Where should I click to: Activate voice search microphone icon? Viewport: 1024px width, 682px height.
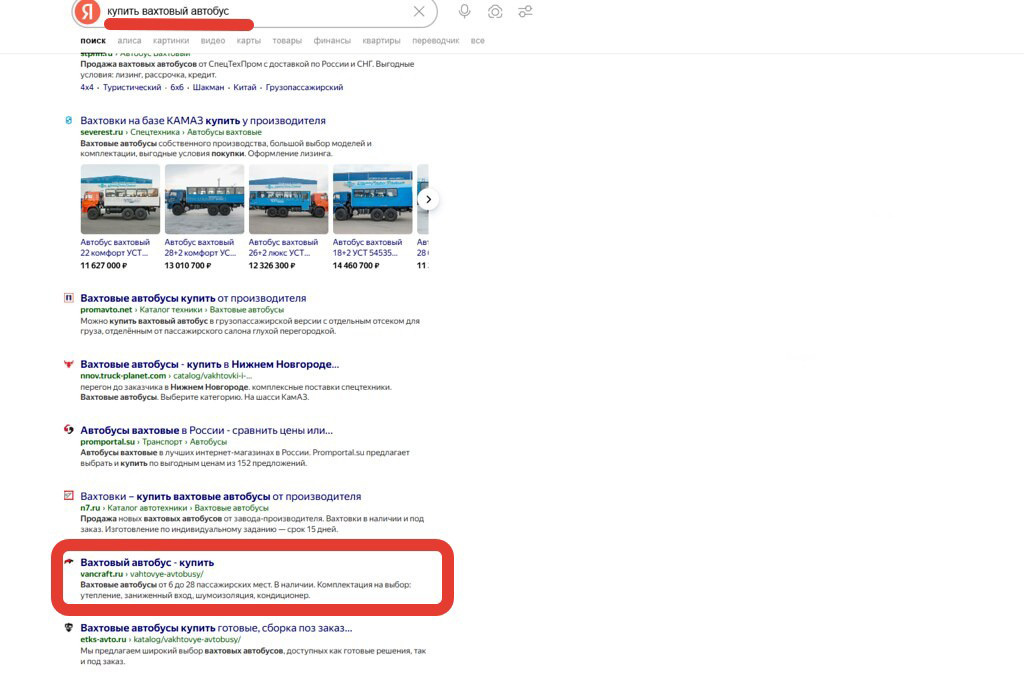(x=464, y=11)
